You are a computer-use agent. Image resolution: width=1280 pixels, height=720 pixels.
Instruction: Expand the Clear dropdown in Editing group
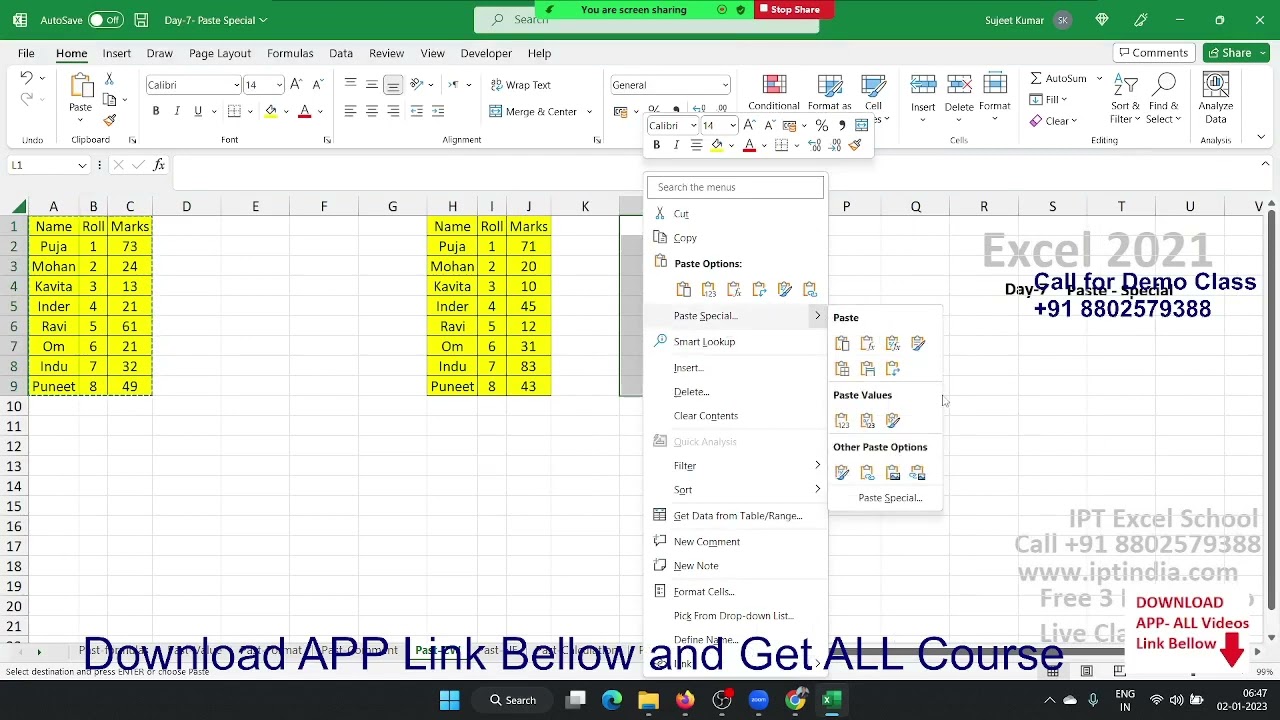coord(1074,121)
